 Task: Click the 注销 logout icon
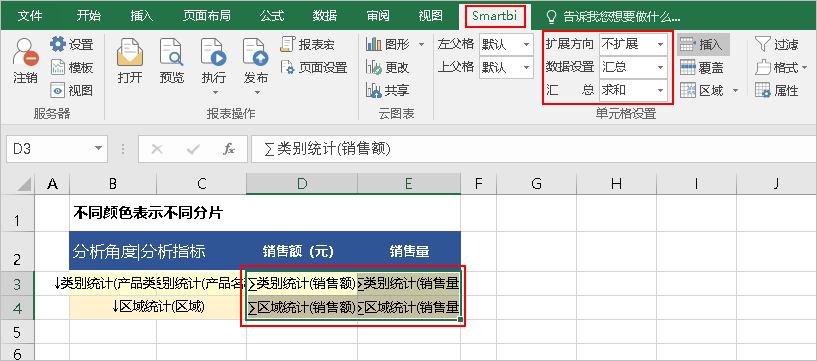click(25, 52)
